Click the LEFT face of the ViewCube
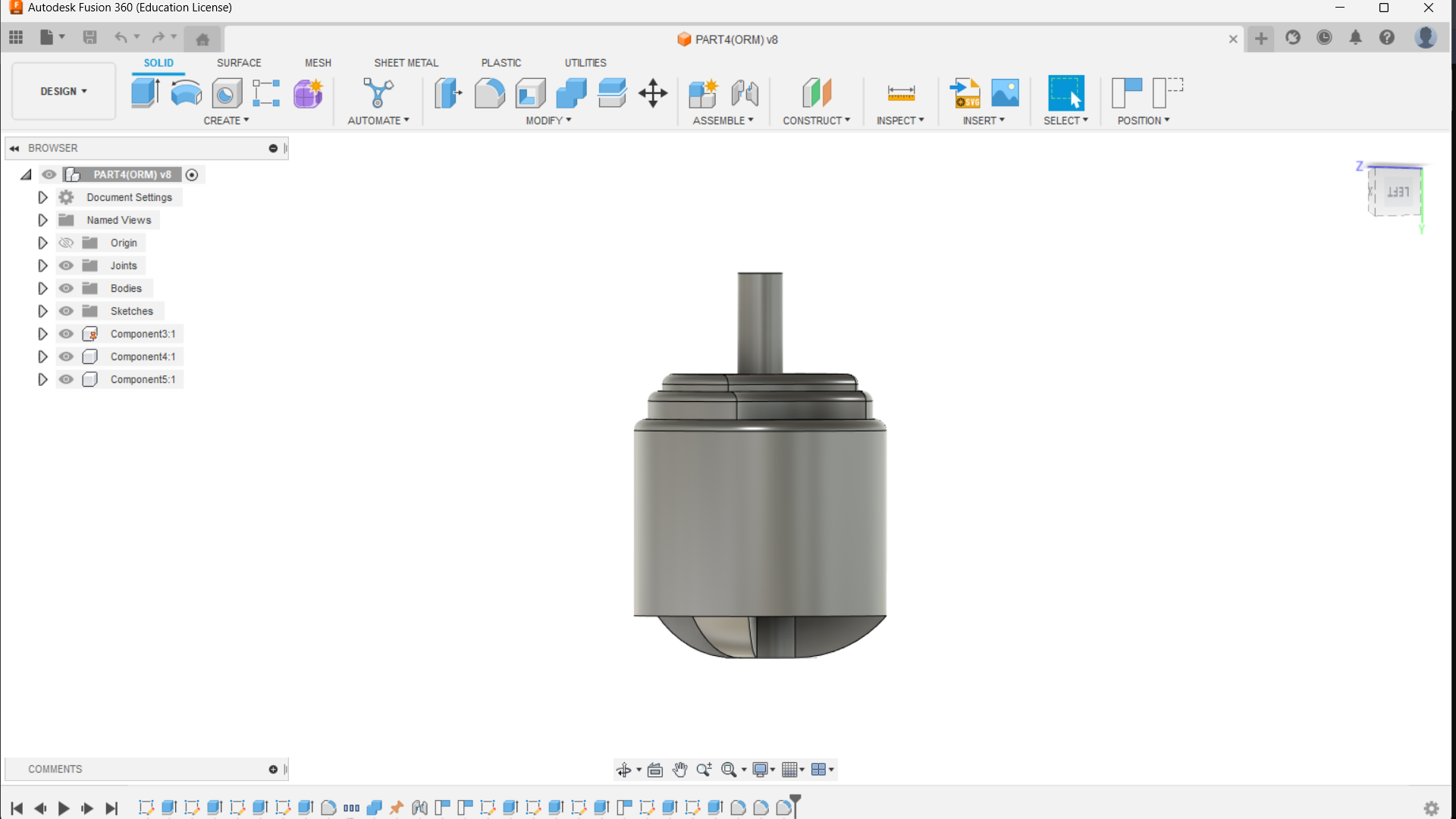The image size is (1456, 819). [x=1398, y=193]
